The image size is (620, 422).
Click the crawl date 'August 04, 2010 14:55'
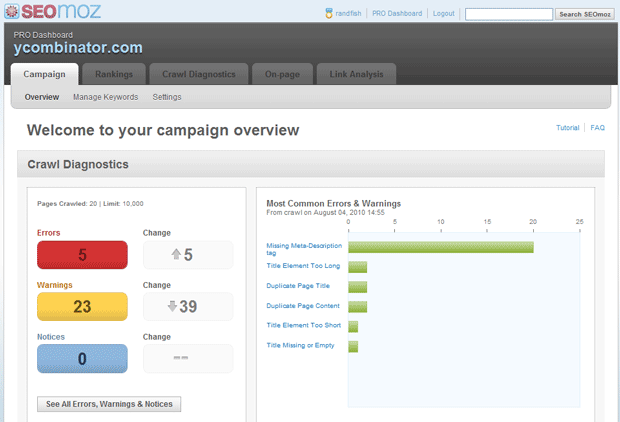point(349,212)
